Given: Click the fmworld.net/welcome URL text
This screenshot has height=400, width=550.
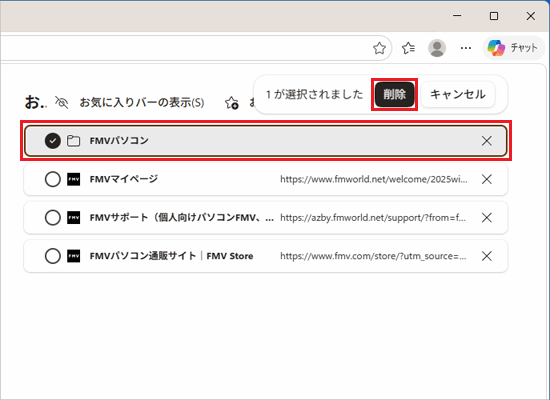Looking at the screenshot, I should click(374, 179).
